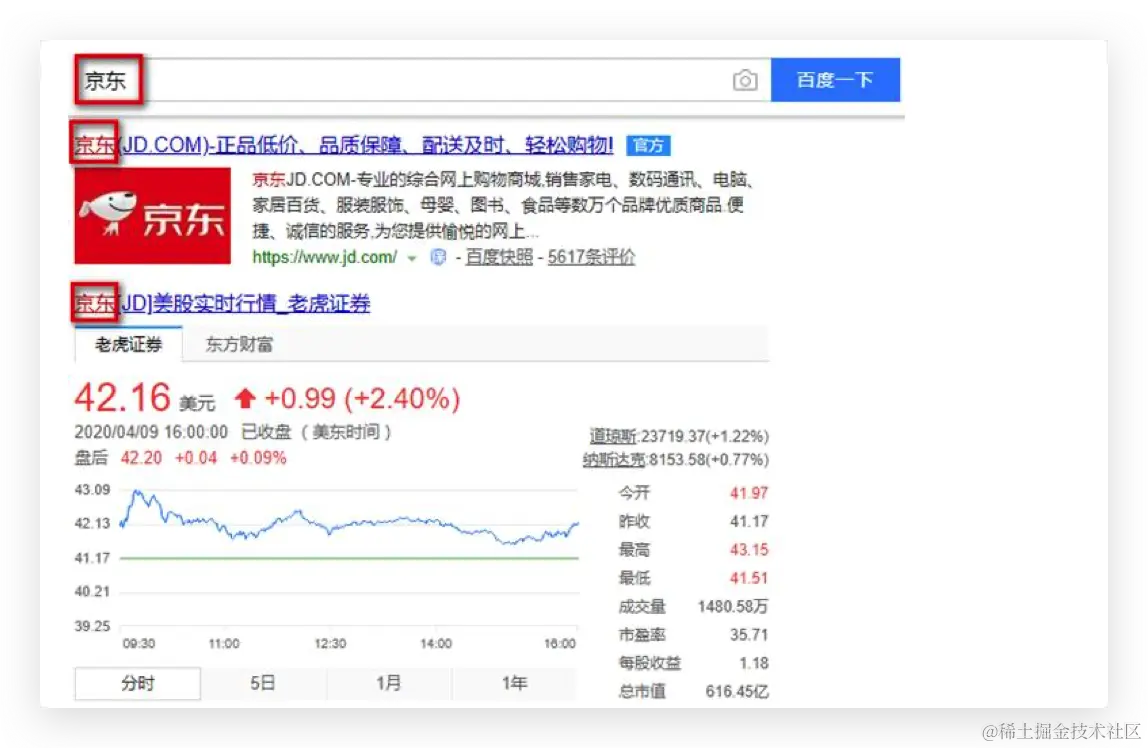Click the 已收盘 market status text
The height and width of the screenshot is (748, 1148).
(x=266, y=432)
